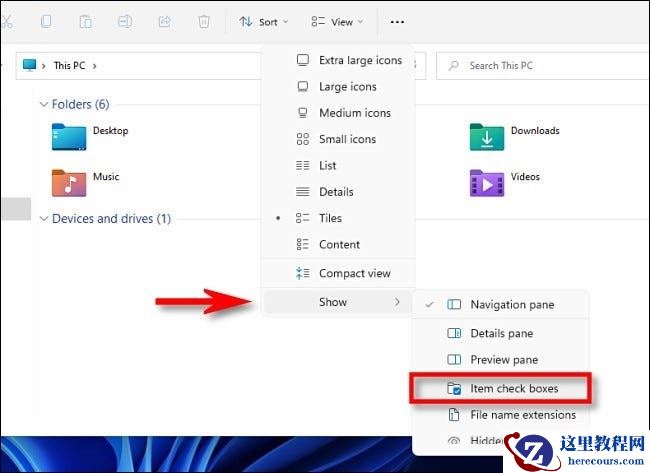Enable Item check boxes
This screenshot has height=473, width=650.
500,388
